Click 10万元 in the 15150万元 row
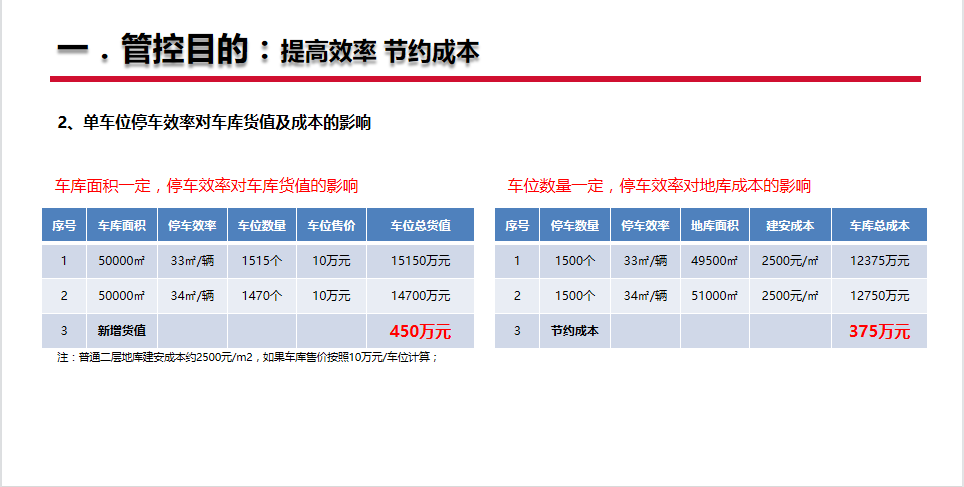 click(331, 261)
